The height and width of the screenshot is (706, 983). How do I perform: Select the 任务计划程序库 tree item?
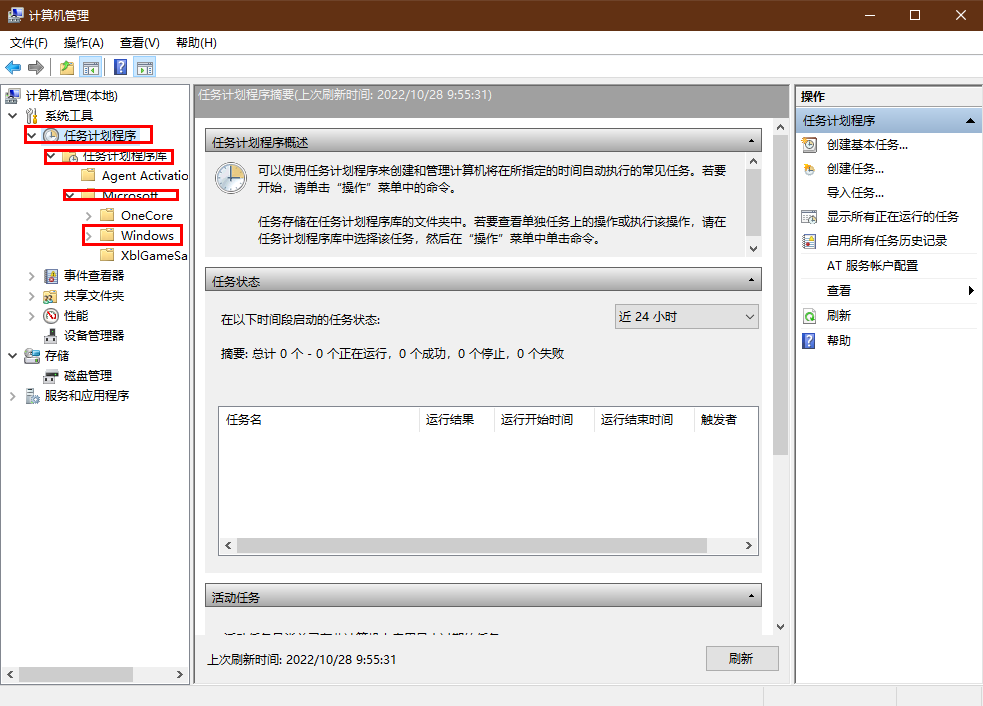tap(125, 155)
